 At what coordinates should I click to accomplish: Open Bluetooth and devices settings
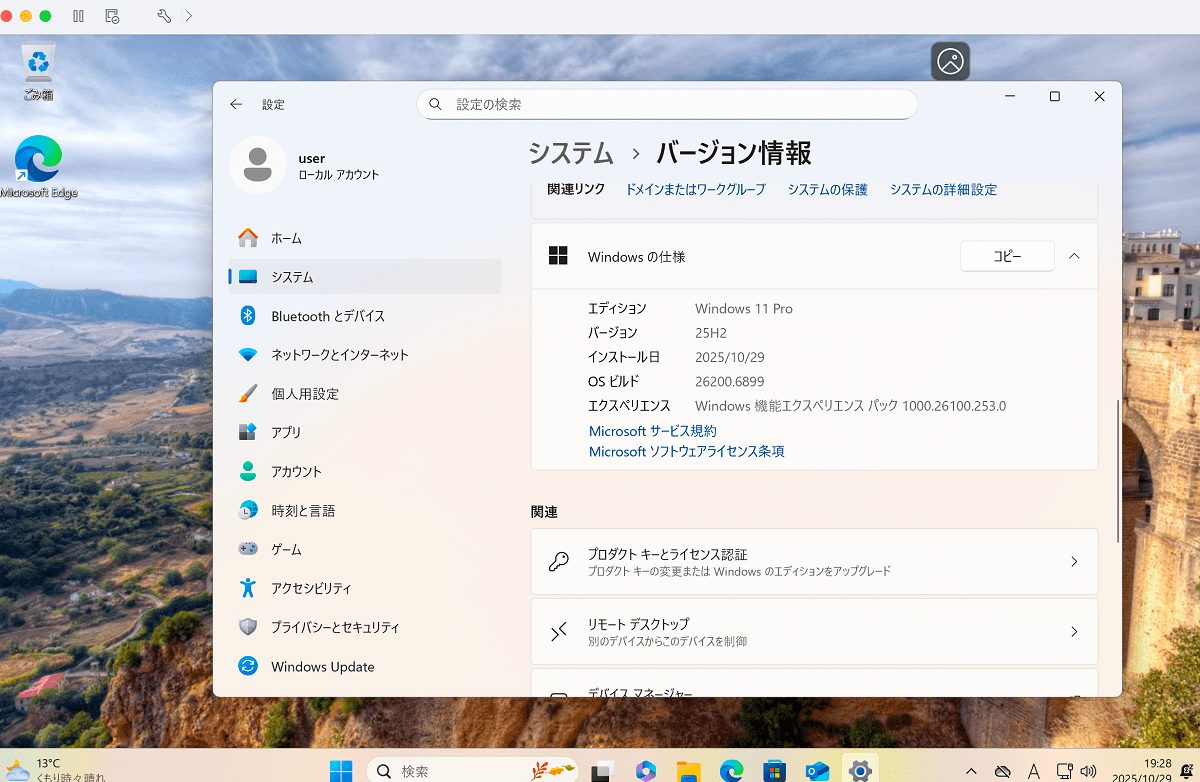click(365, 316)
